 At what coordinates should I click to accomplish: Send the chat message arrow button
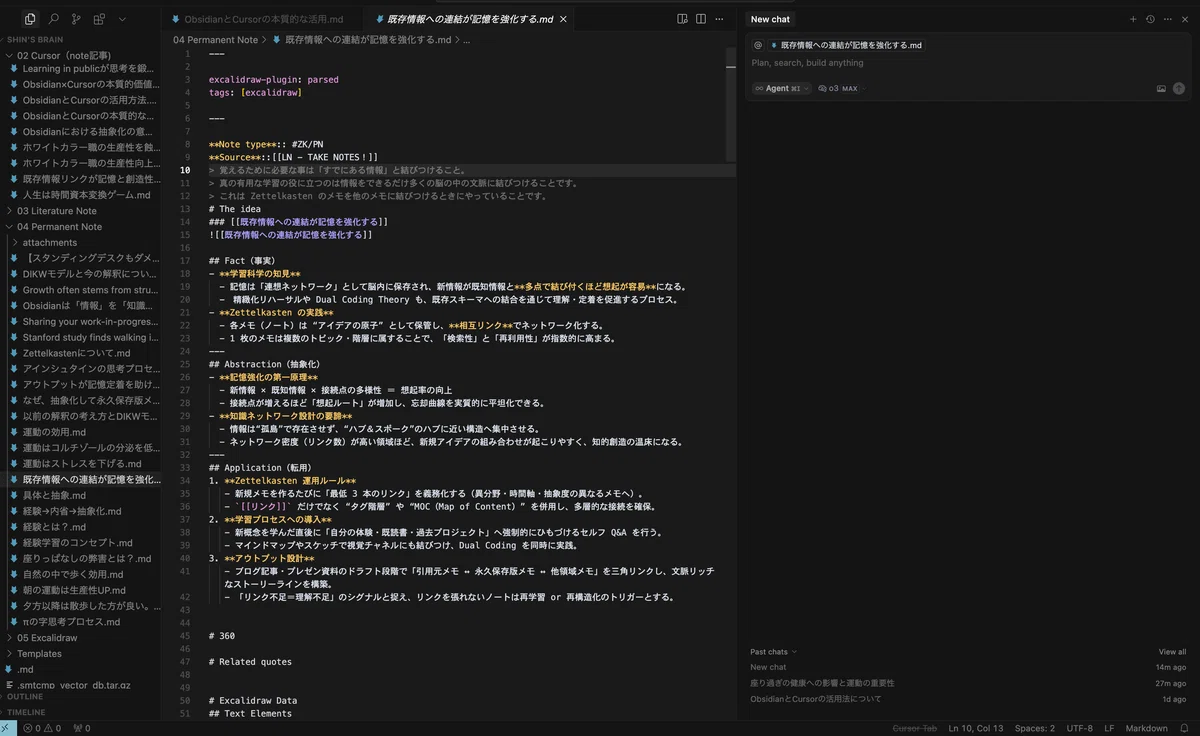[1179, 88]
